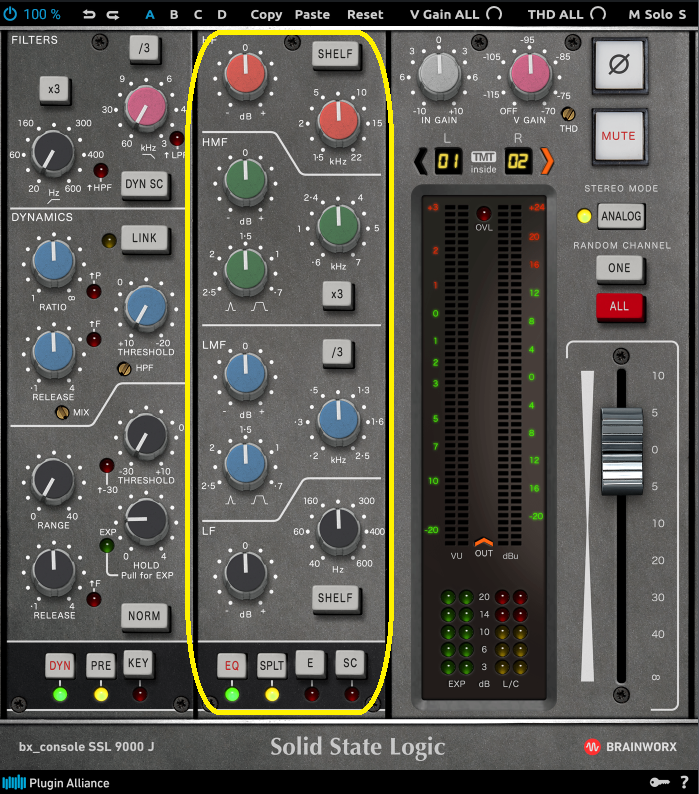Toggle the KEY sidechain button

click(x=138, y=663)
